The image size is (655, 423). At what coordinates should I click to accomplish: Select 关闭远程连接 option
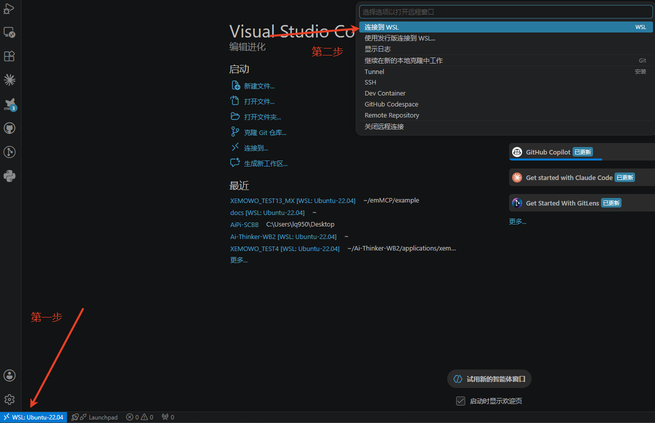coord(505,127)
